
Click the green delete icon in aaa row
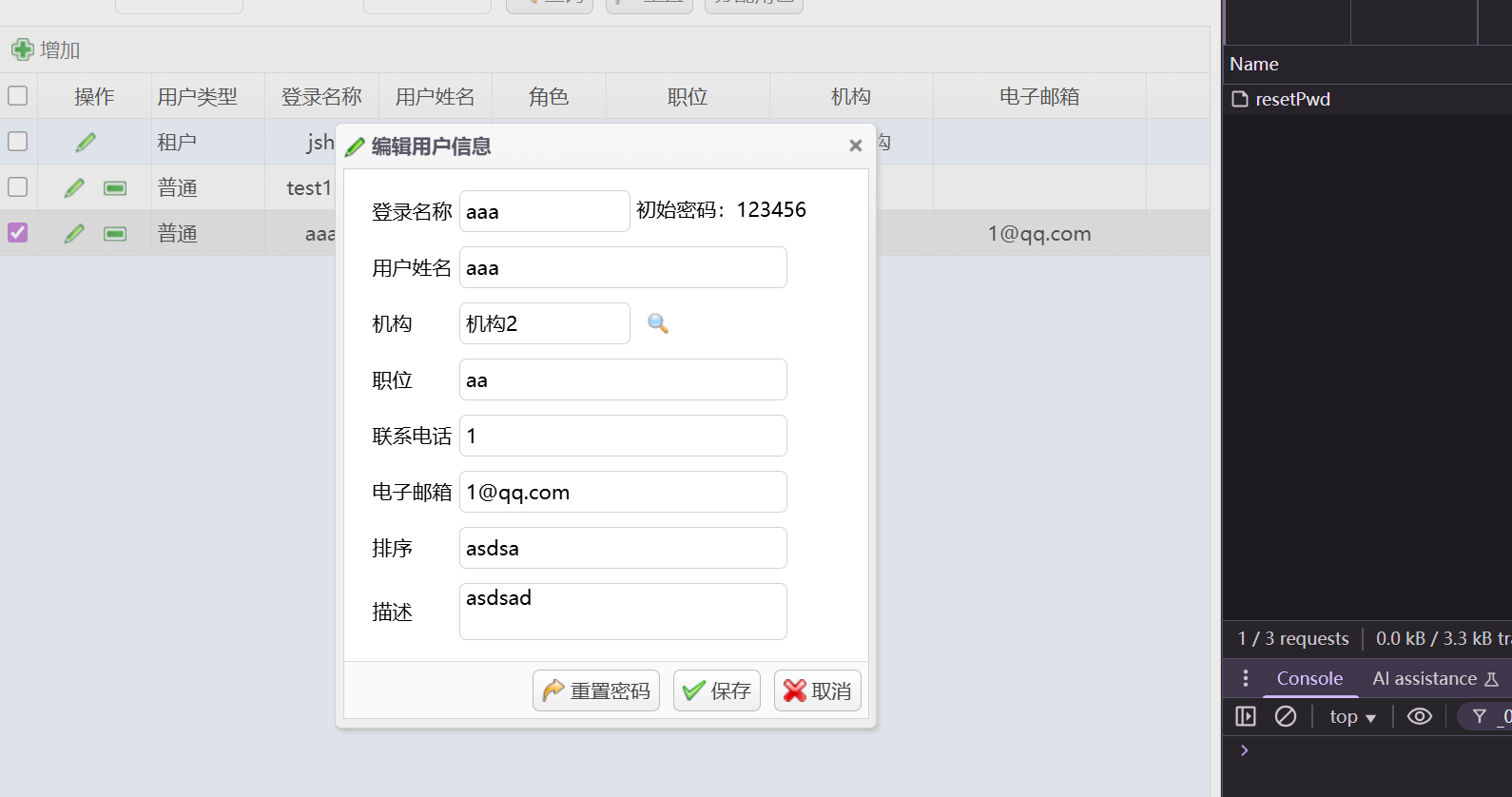click(115, 233)
